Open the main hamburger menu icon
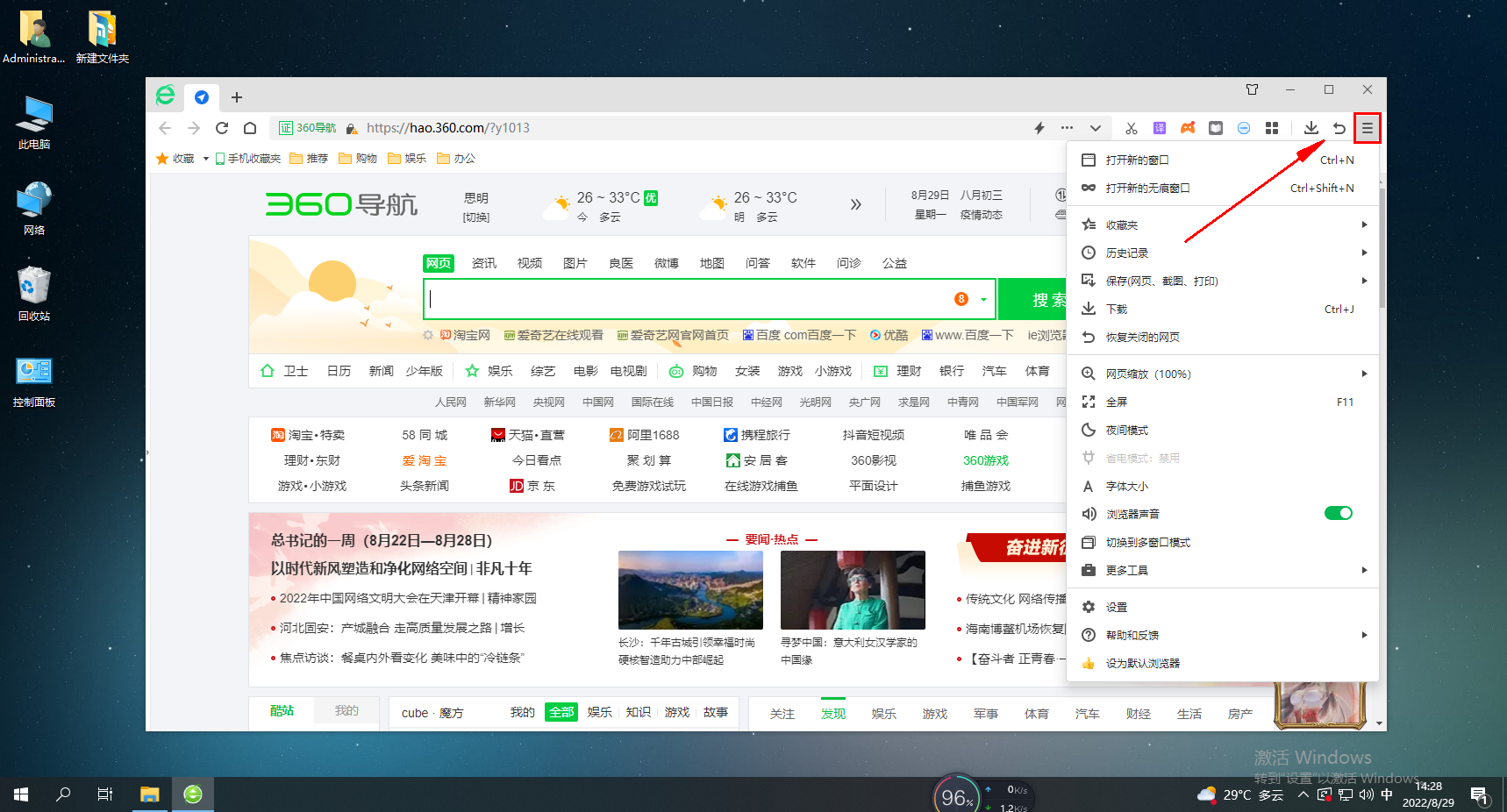This screenshot has width=1507, height=812. pyautogui.click(x=1367, y=128)
